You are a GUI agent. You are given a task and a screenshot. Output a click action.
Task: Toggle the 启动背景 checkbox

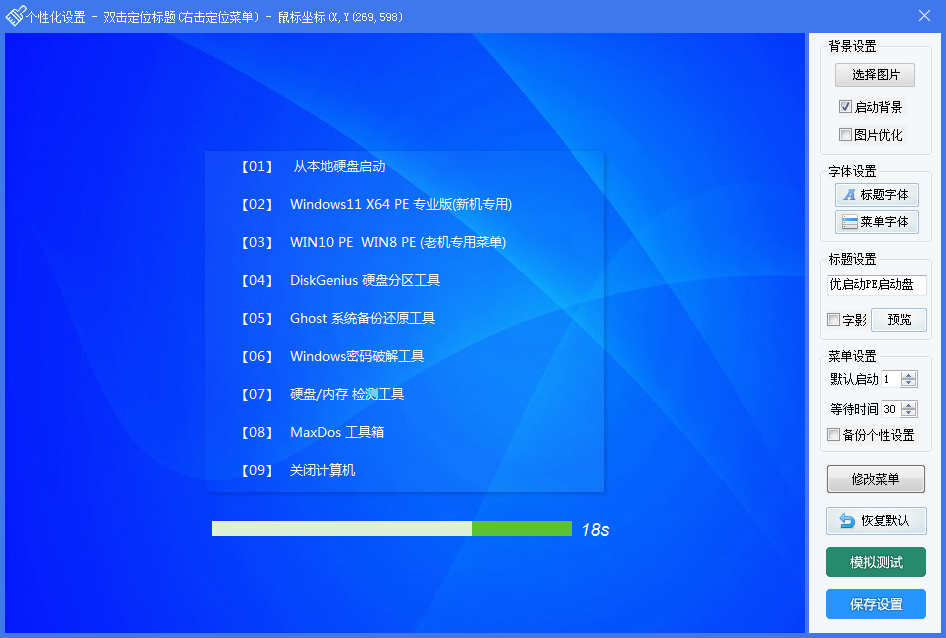pos(845,107)
